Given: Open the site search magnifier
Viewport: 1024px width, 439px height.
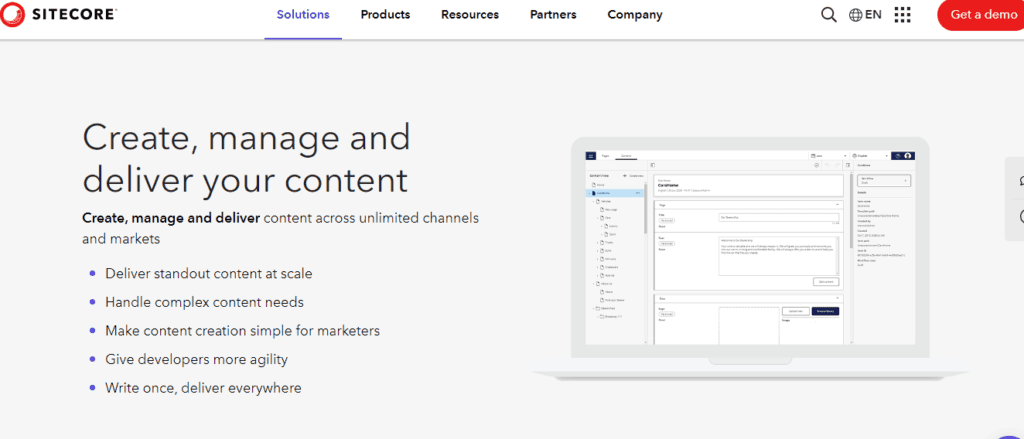Looking at the screenshot, I should pos(828,15).
